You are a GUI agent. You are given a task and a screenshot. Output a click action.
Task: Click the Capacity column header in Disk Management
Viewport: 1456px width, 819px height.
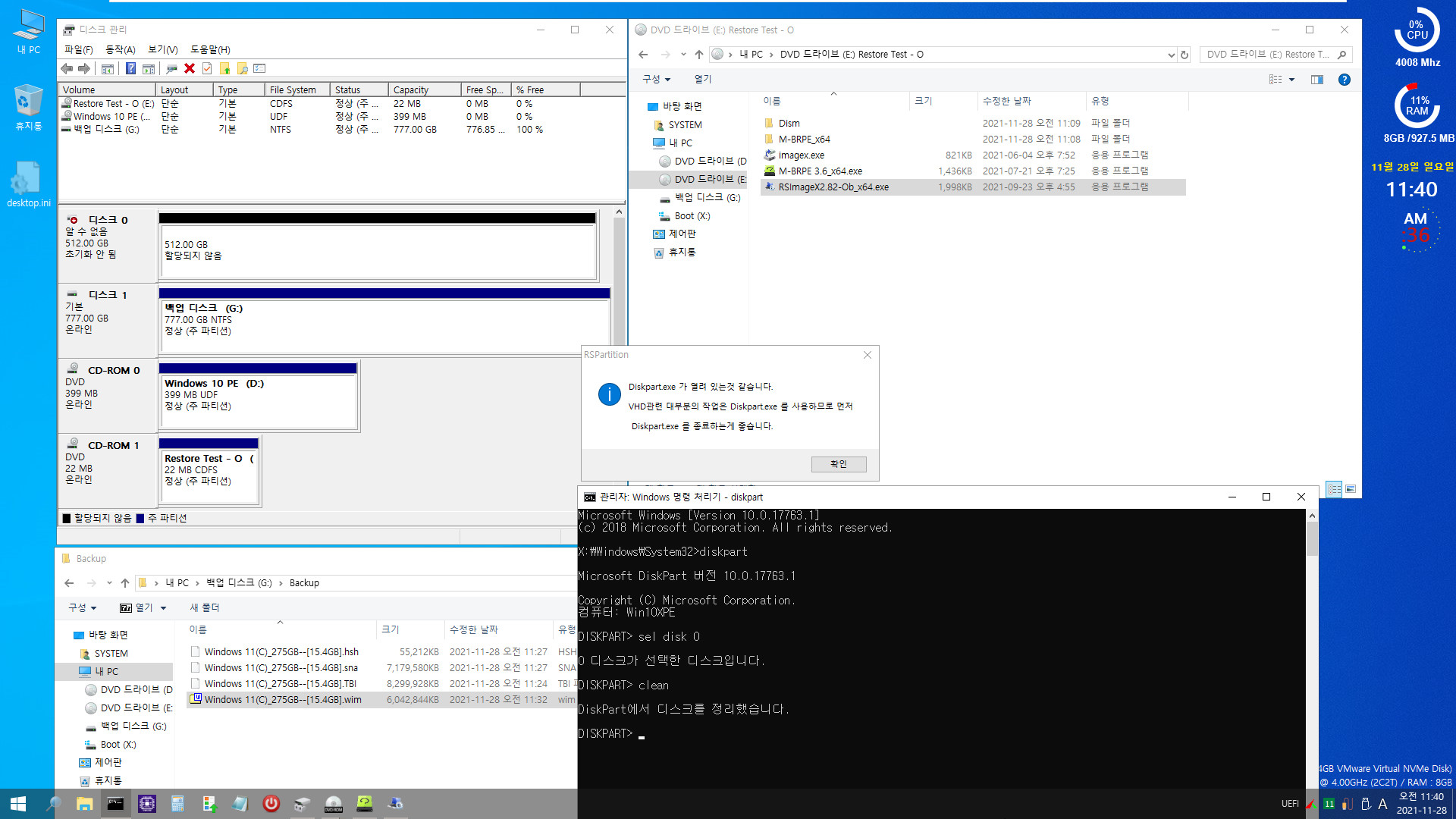click(x=424, y=89)
